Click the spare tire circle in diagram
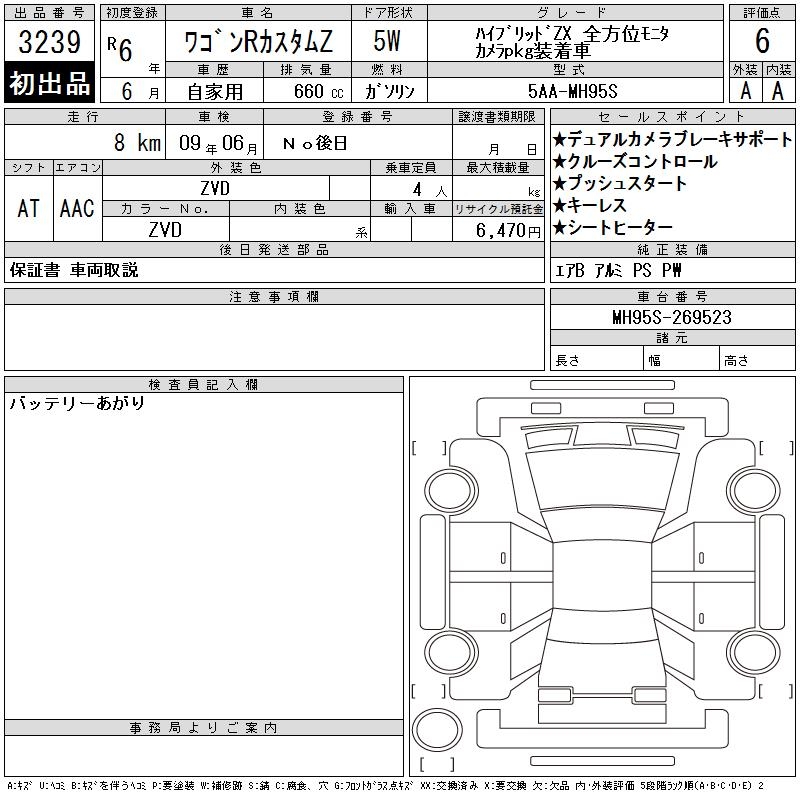Viewport: 800px width, 800px height. pyautogui.click(x=437, y=730)
